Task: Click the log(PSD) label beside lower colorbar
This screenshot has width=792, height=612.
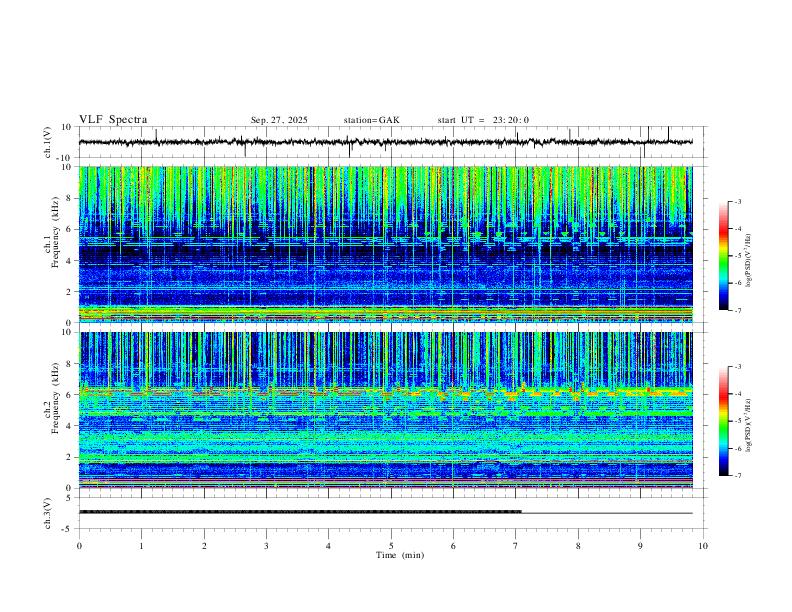Action: [749, 426]
